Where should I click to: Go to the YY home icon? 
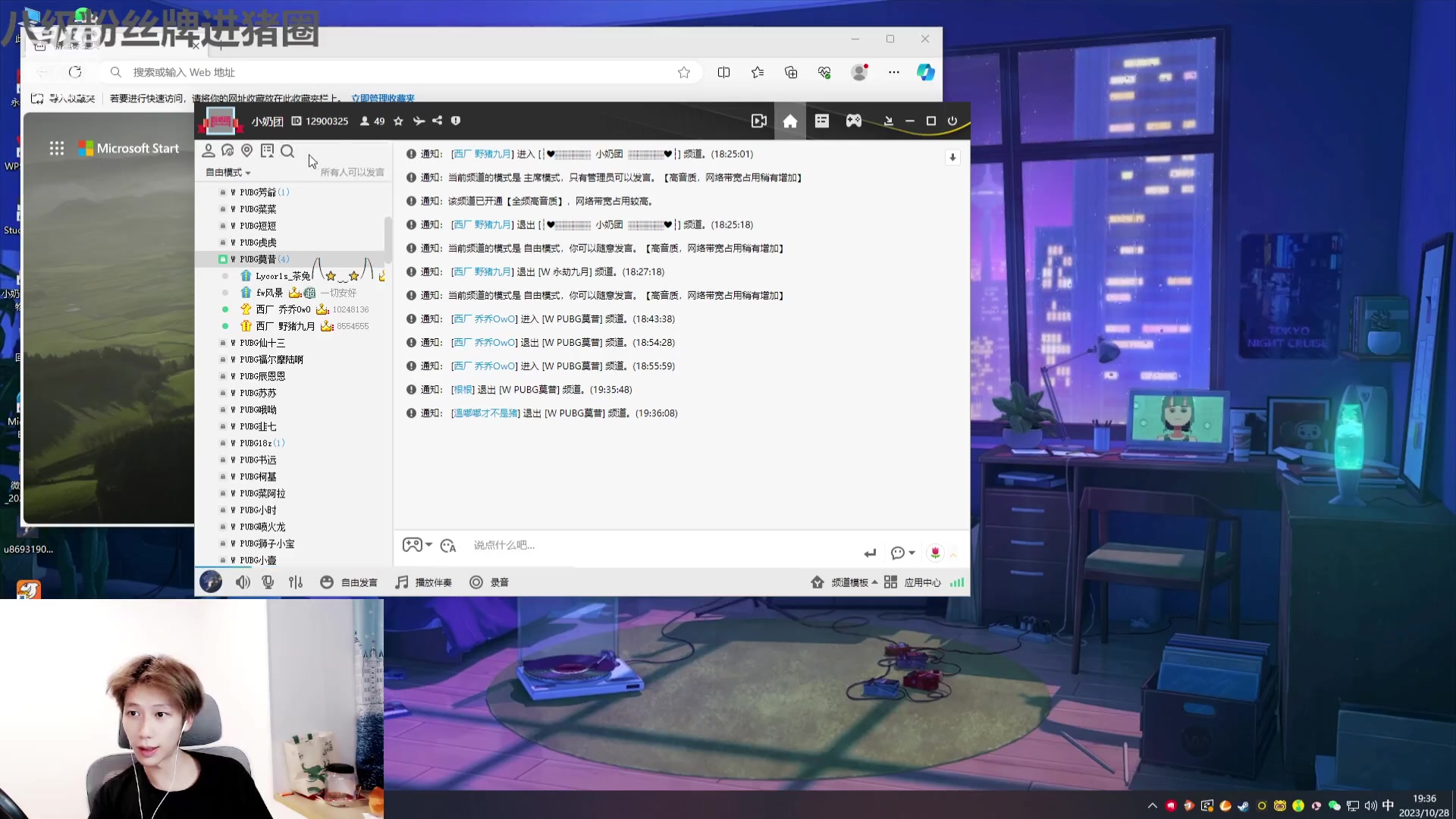point(790,121)
